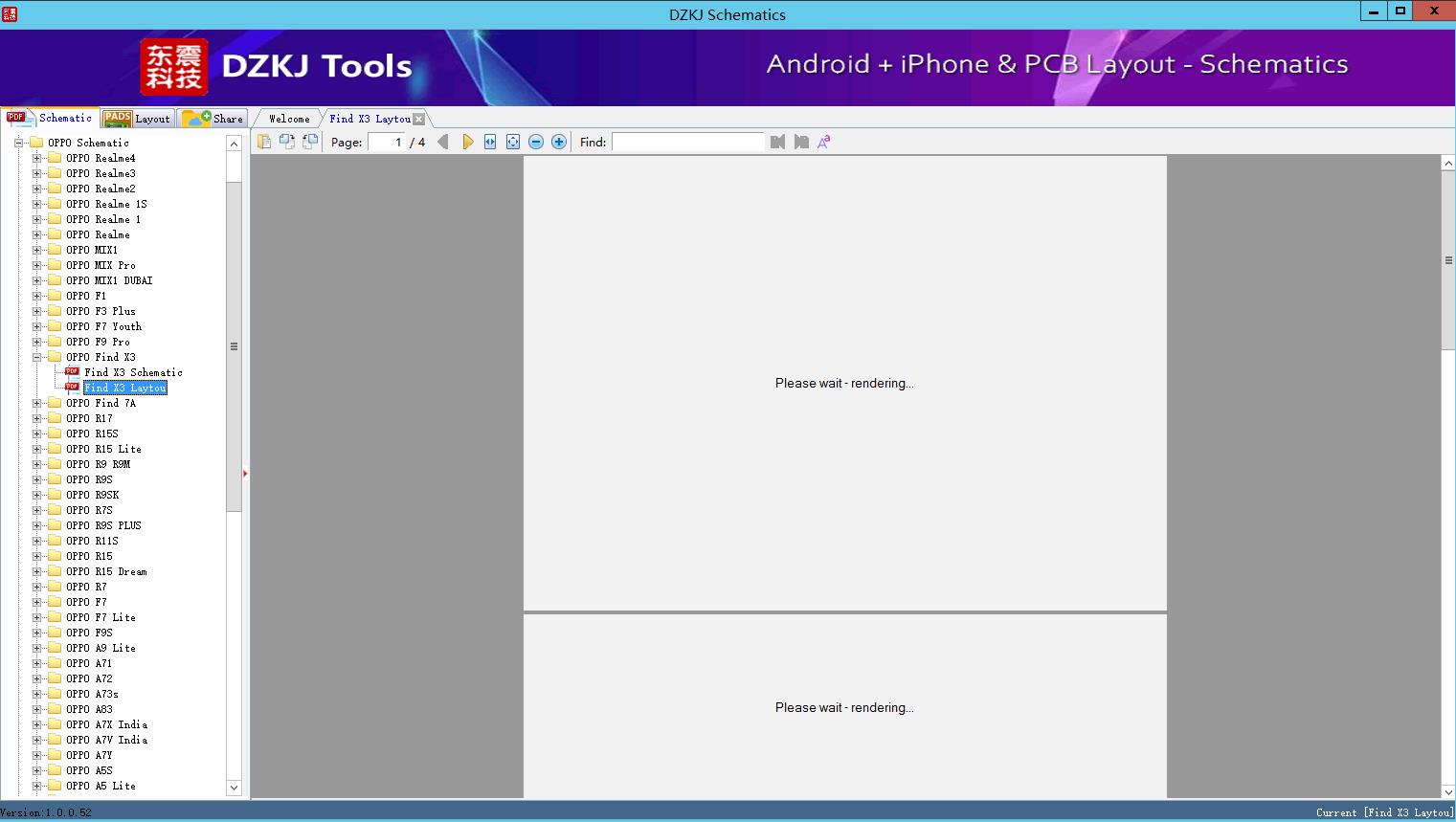Image resolution: width=1456 pixels, height=822 pixels.
Task: Click the page number input field
Action: [386, 142]
